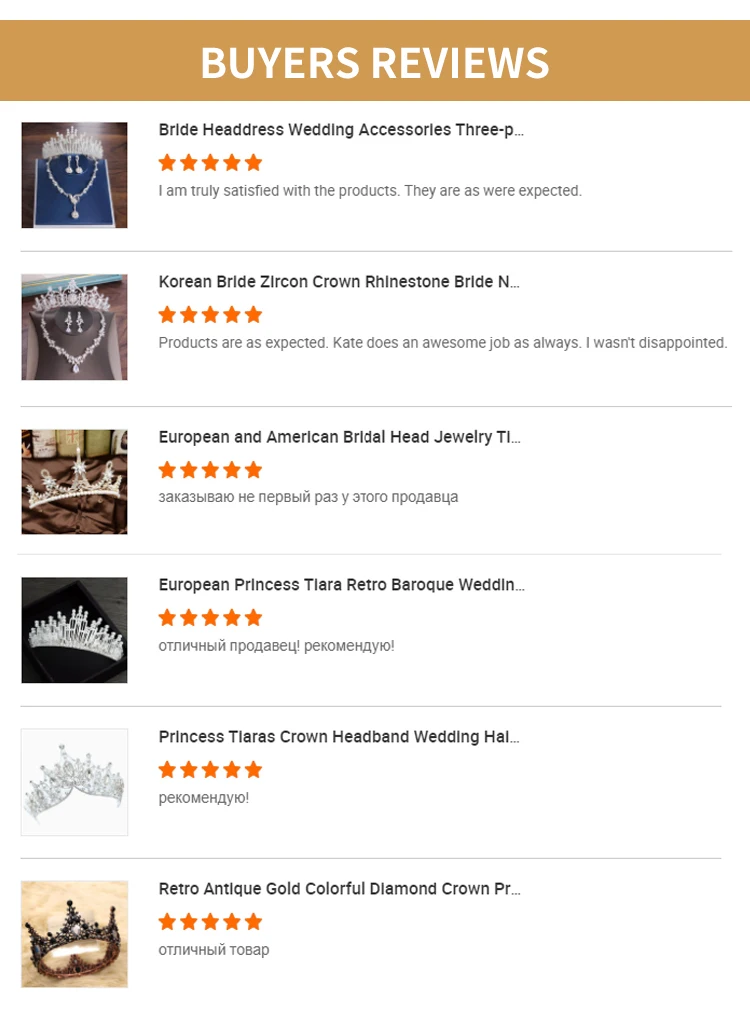Click the star rating under Bride Headdress title
The image size is (750, 1020).
tap(210, 162)
